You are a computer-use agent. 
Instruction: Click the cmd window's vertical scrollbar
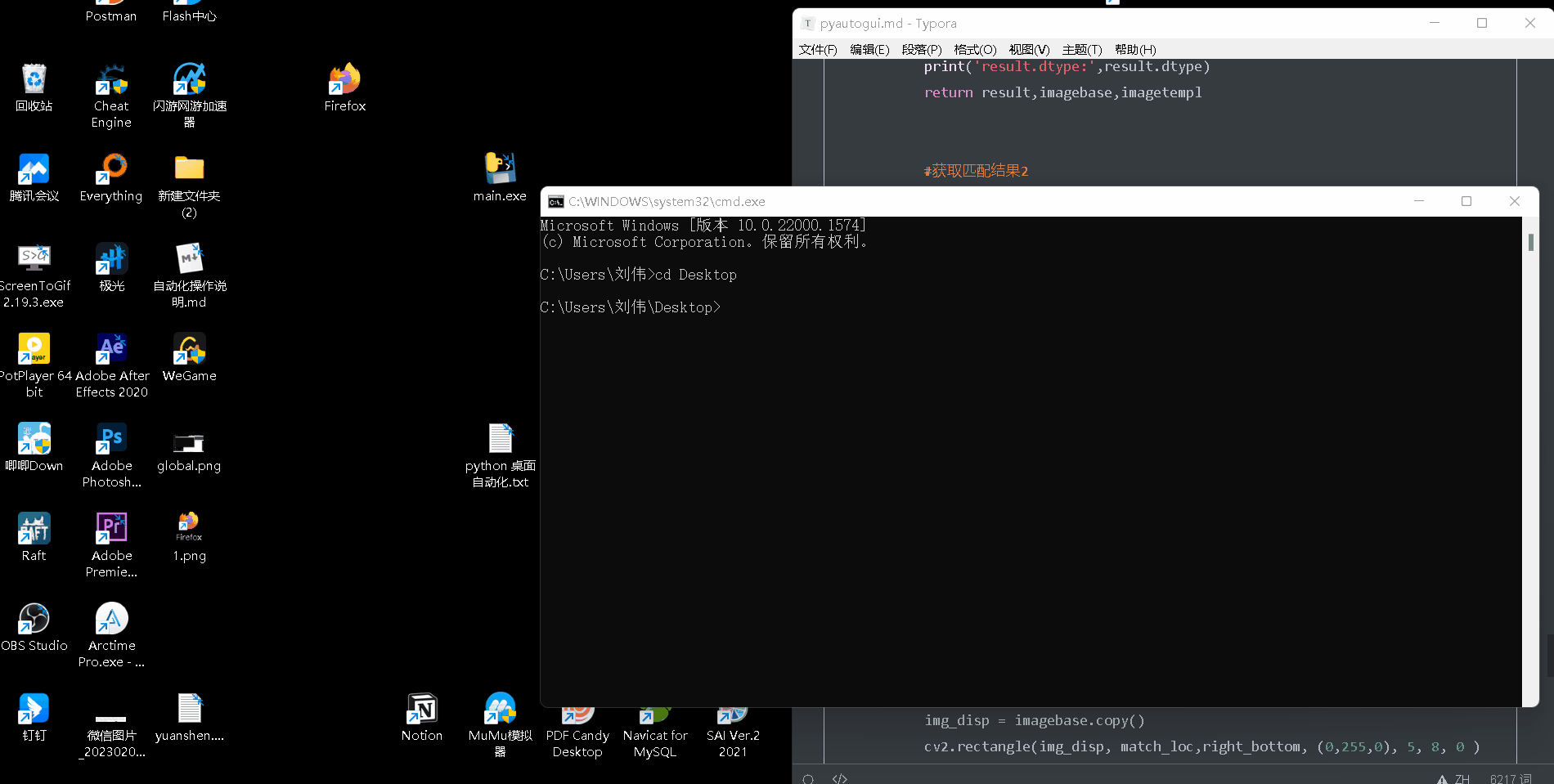pos(1530,242)
